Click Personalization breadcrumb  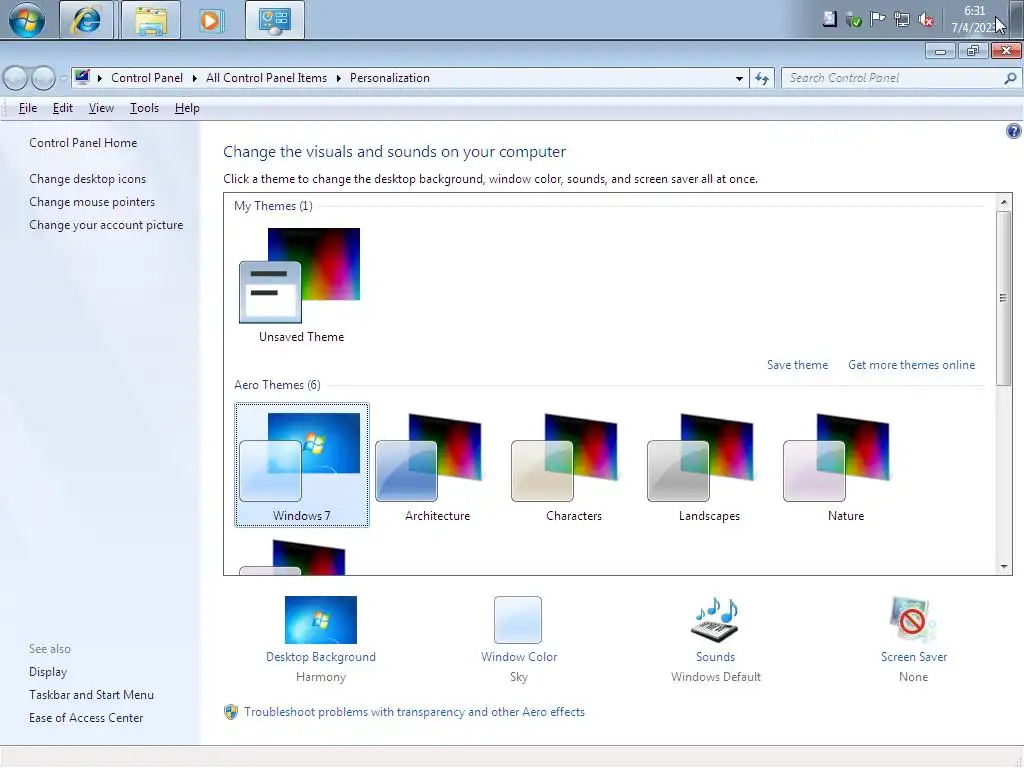tap(390, 78)
